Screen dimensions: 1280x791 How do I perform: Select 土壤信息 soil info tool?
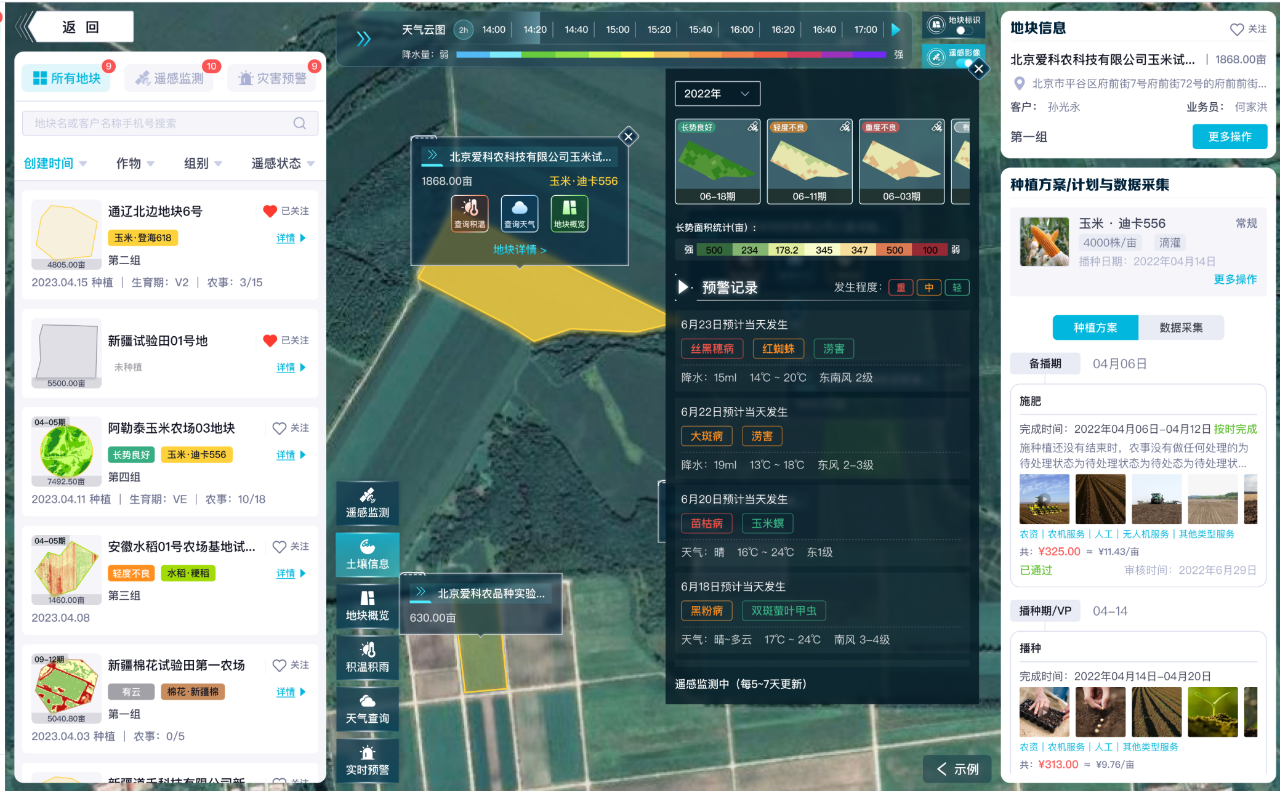coord(367,554)
